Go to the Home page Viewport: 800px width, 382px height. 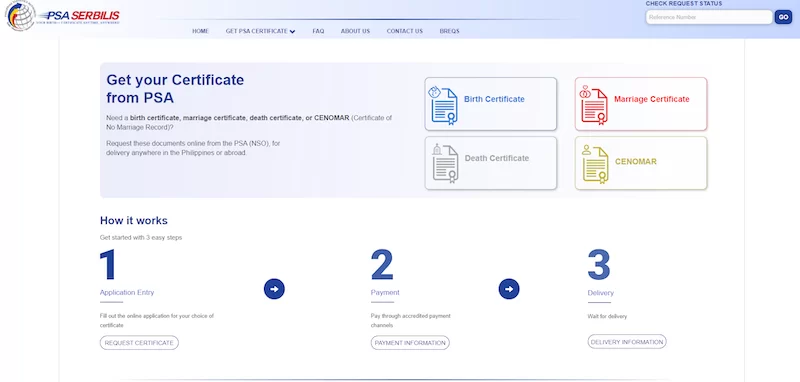pyautogui.click(x=201, y=31)
